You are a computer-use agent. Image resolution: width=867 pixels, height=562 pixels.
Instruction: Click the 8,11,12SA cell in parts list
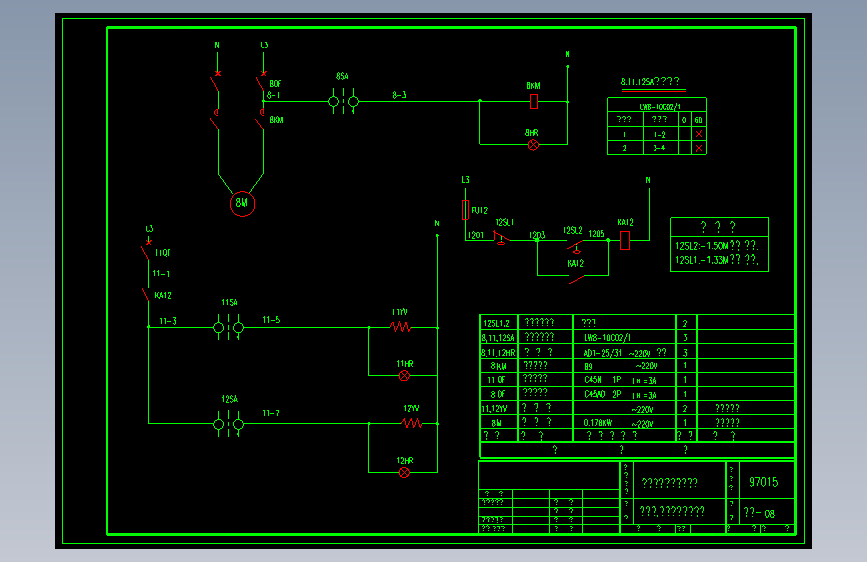[498, 337]
